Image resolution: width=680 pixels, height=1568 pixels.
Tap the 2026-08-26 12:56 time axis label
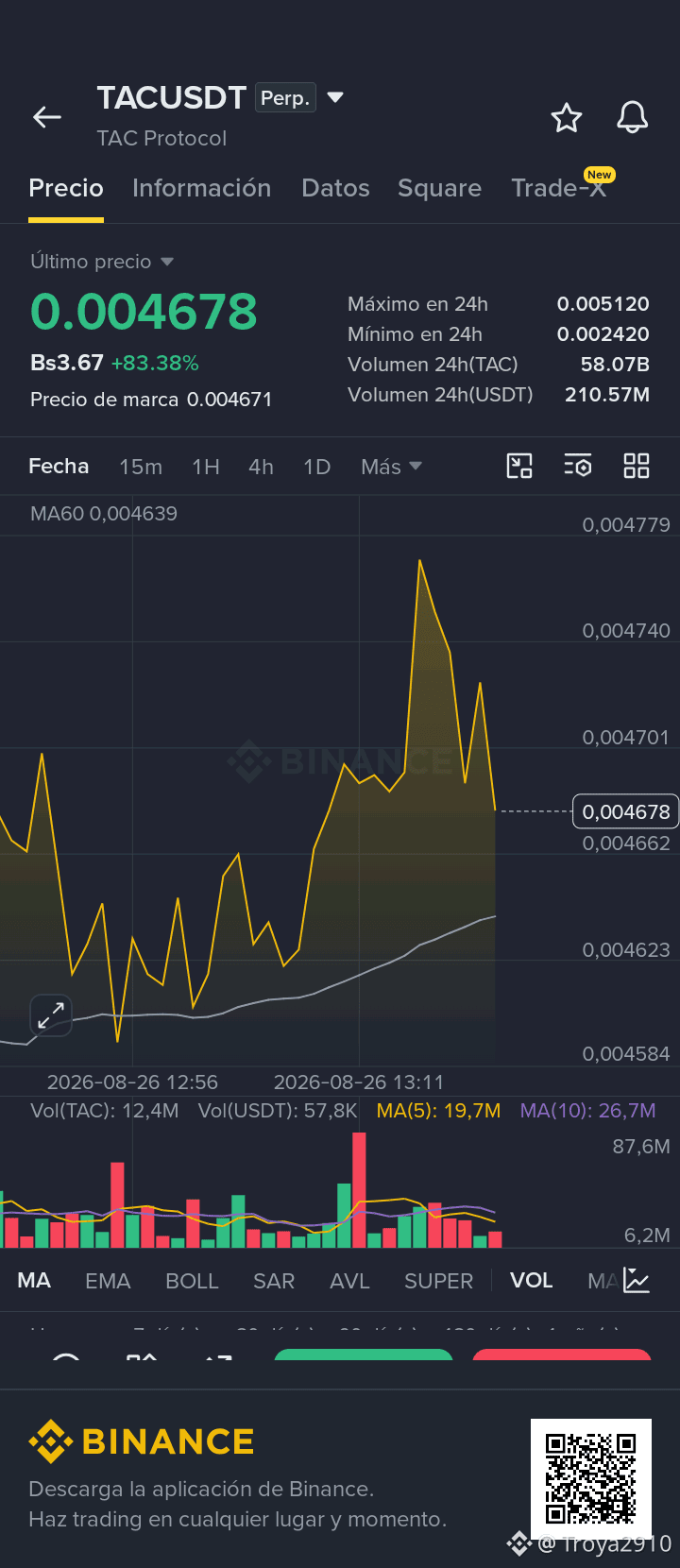pos(132,1082)
